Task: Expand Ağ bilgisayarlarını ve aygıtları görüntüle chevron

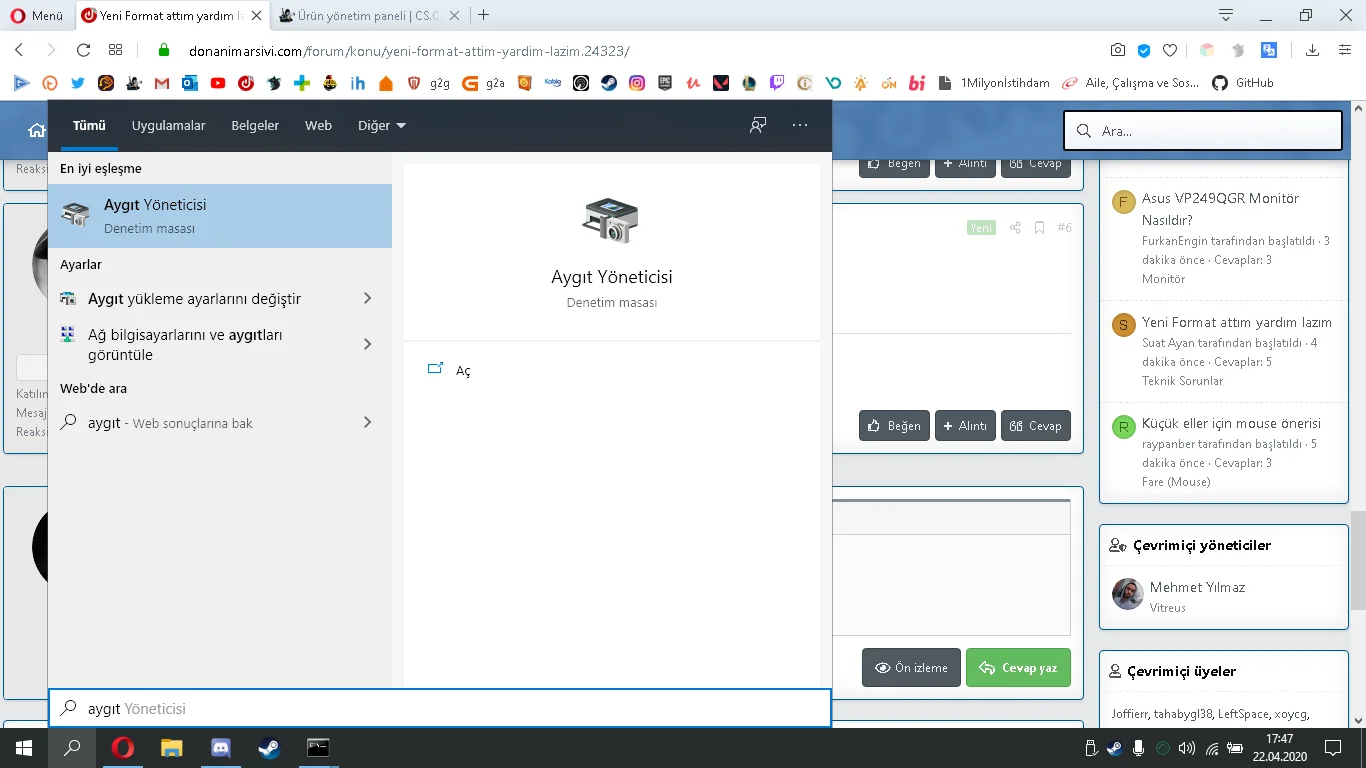Action: point(367,344)
